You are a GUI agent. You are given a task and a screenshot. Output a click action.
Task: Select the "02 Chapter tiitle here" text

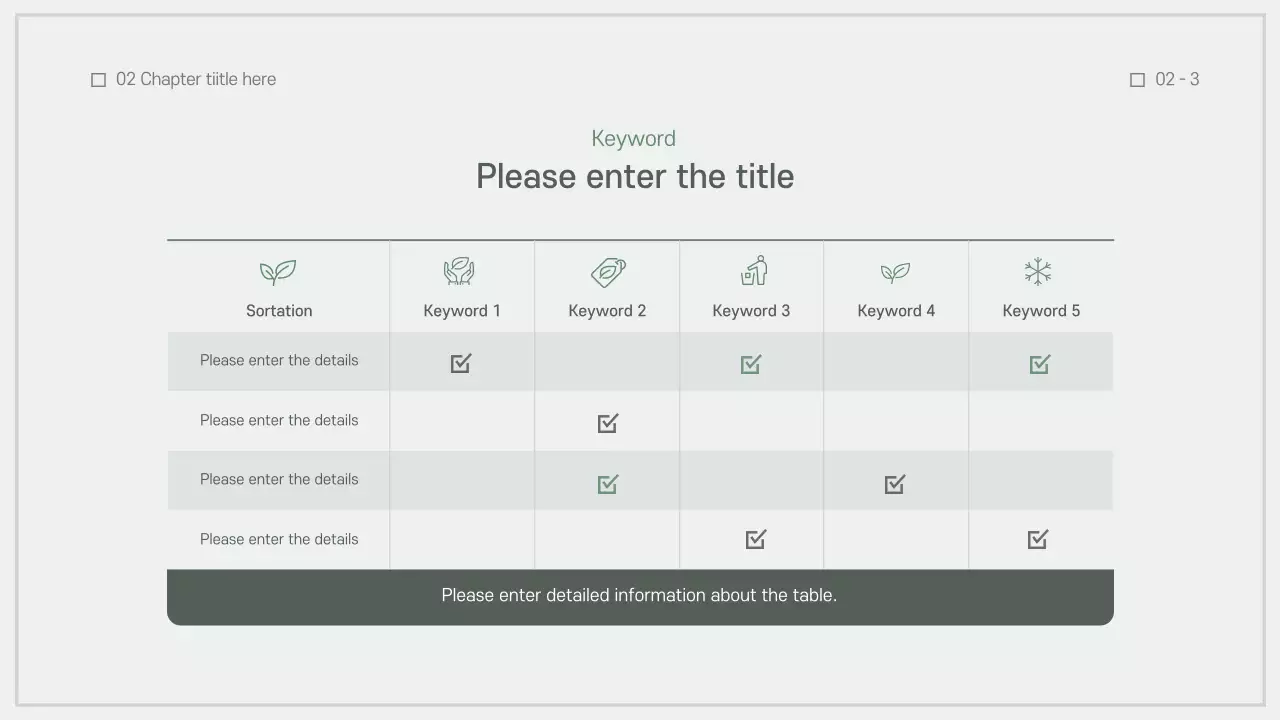pyautogui.click(x=196, y=79)
